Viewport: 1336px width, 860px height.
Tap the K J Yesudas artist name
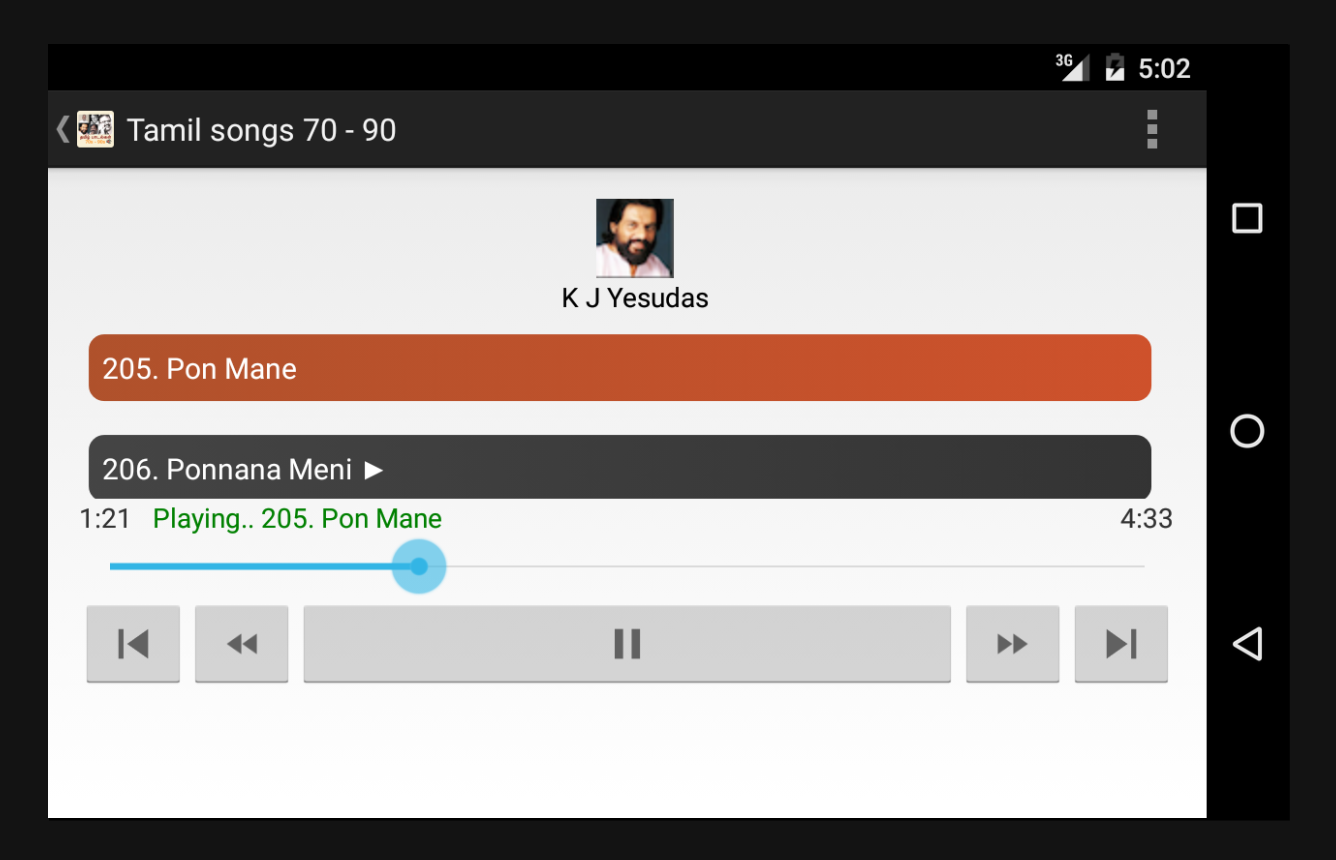[635, 298]
